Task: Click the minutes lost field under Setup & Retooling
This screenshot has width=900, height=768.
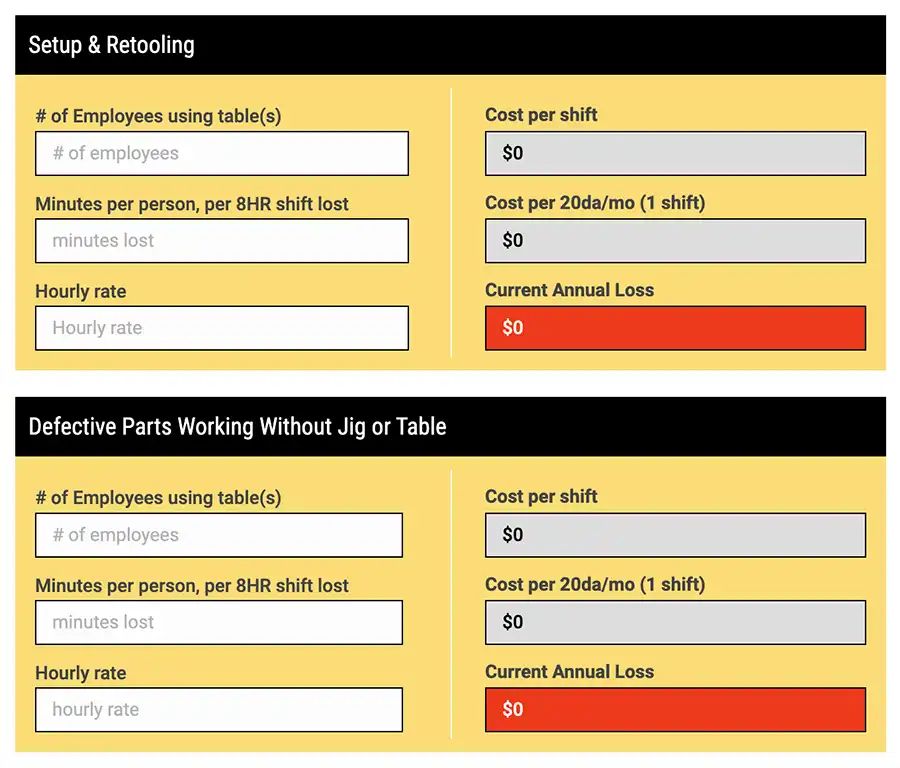Action: (x=220, y=240)
